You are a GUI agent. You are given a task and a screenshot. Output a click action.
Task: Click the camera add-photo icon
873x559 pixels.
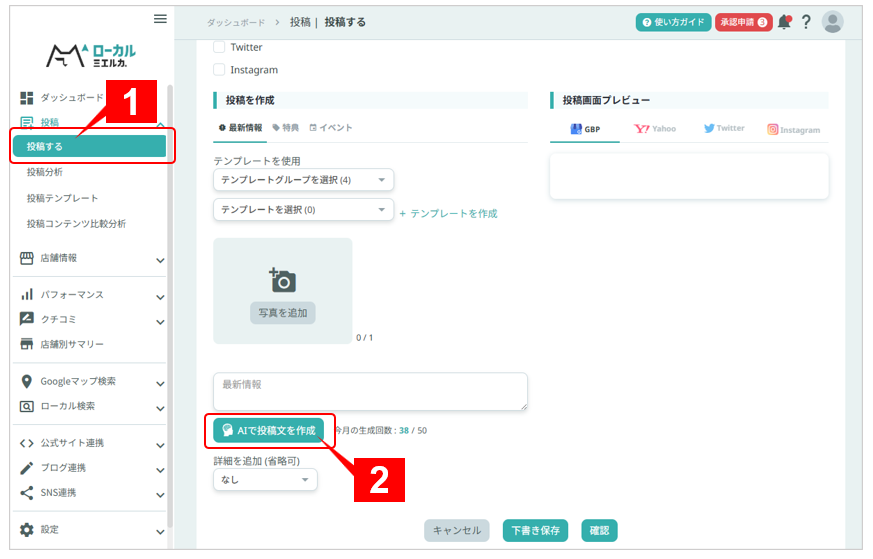point(283,281)
